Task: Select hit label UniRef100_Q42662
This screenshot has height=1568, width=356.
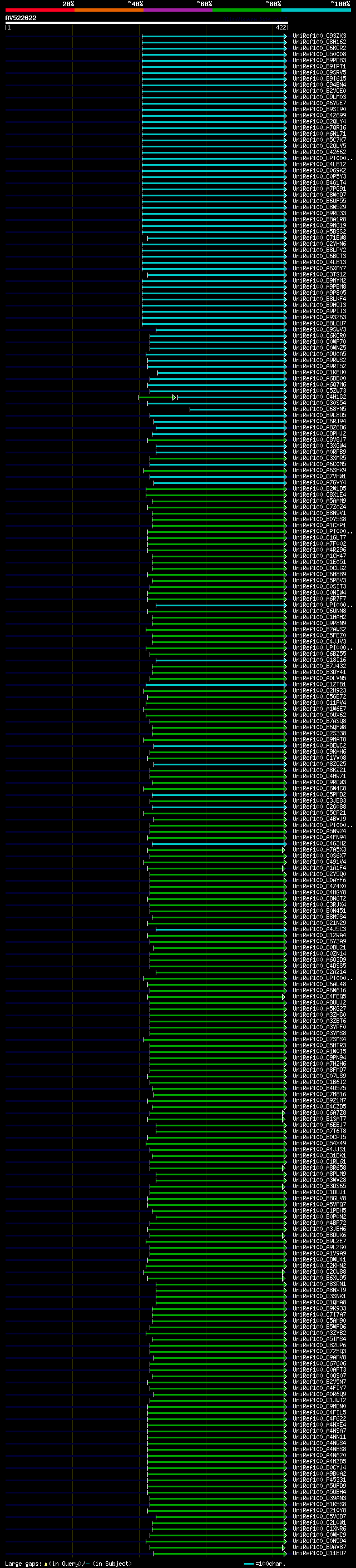Action: pos(319,152)
